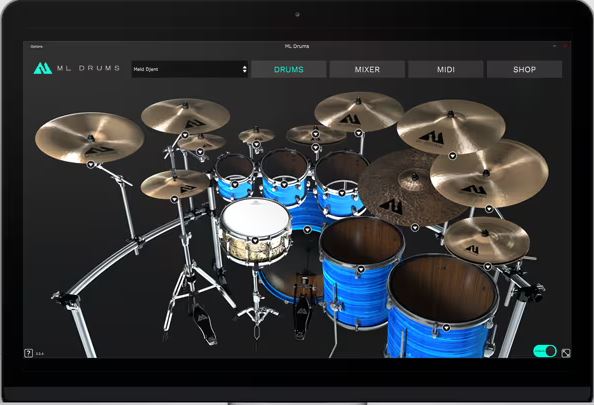Viewport: 594px width, 405px height.
Task: Select the dark ride cymbal marker
Action: click(x=415, y=227)
